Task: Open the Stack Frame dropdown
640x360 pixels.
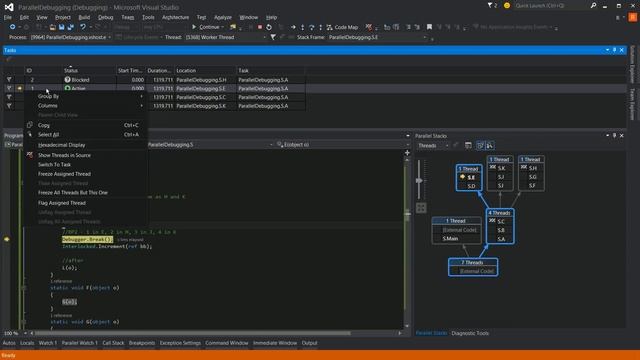Action: pos(378,37)
